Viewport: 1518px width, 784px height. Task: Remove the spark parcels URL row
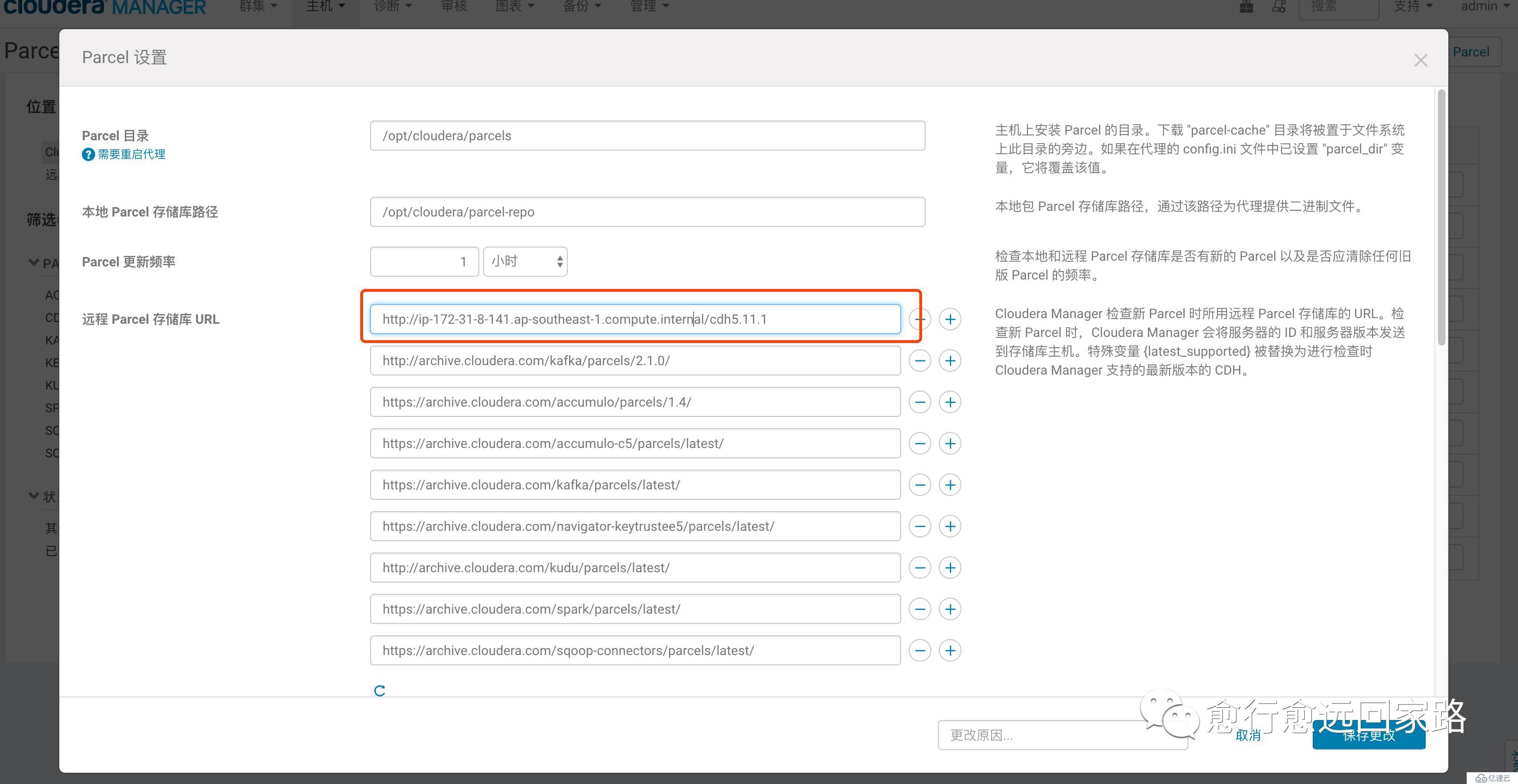coord(920,609)
